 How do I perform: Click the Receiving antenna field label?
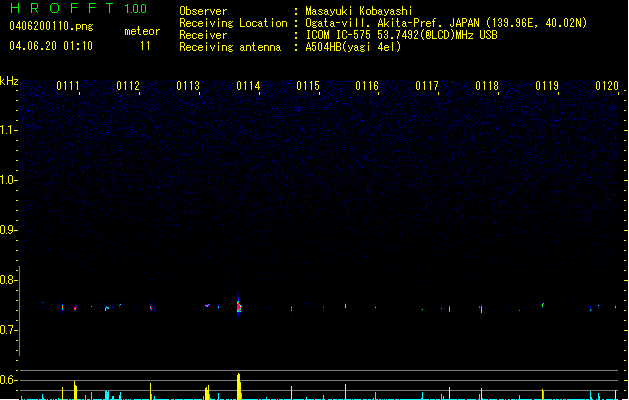[x=230, y=47]
